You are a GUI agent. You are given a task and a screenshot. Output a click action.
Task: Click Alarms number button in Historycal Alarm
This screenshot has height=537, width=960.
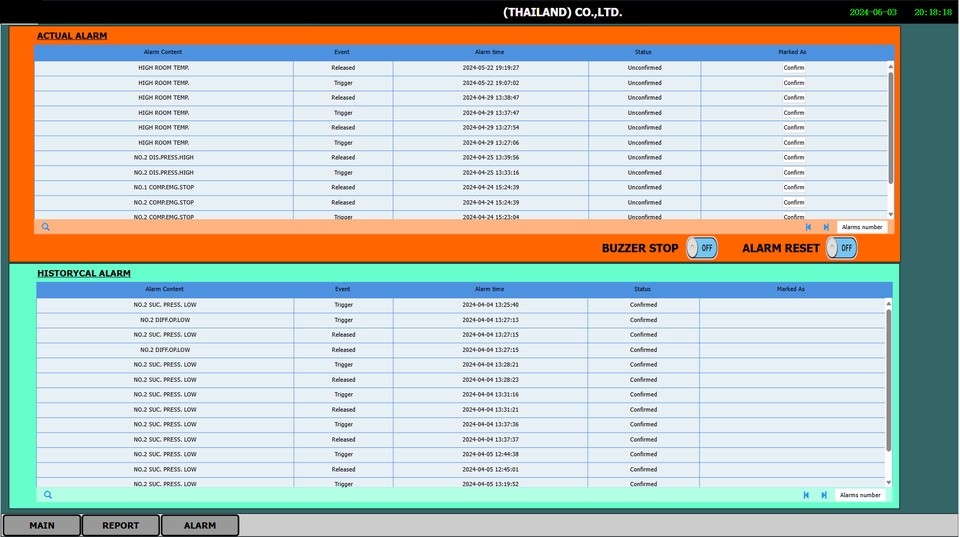pyautogui.click(x=860, y=495)
